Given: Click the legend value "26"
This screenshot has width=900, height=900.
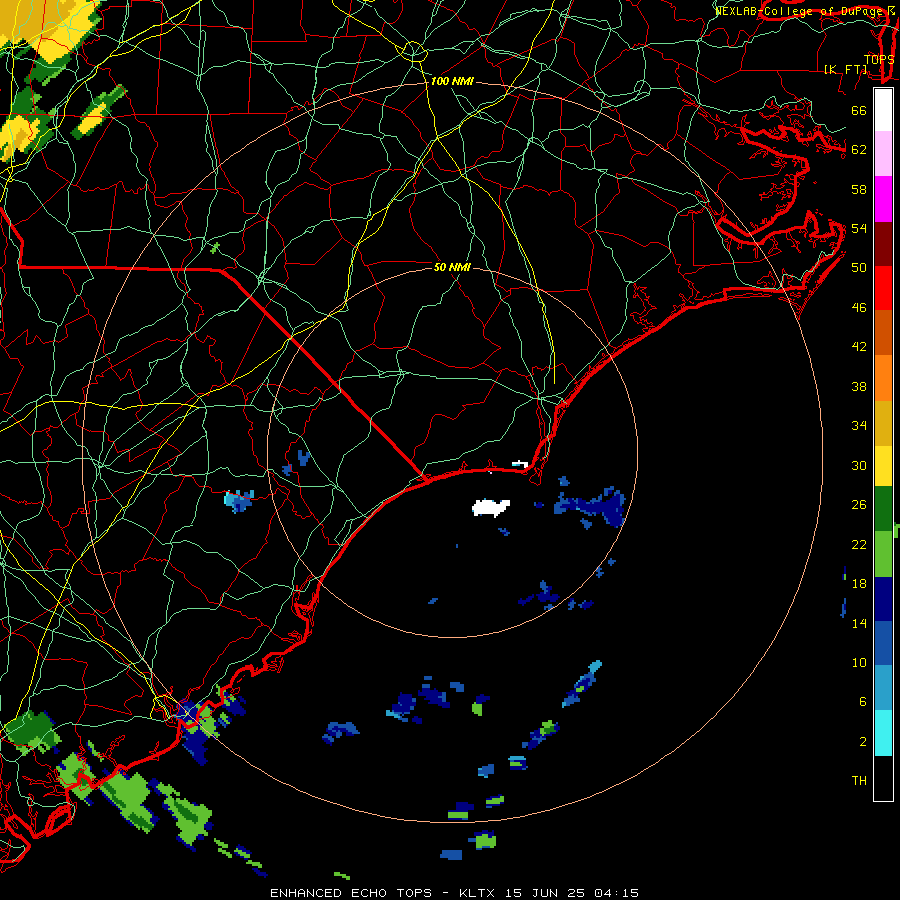Looking at the screenshot, I should pos(859,505).
